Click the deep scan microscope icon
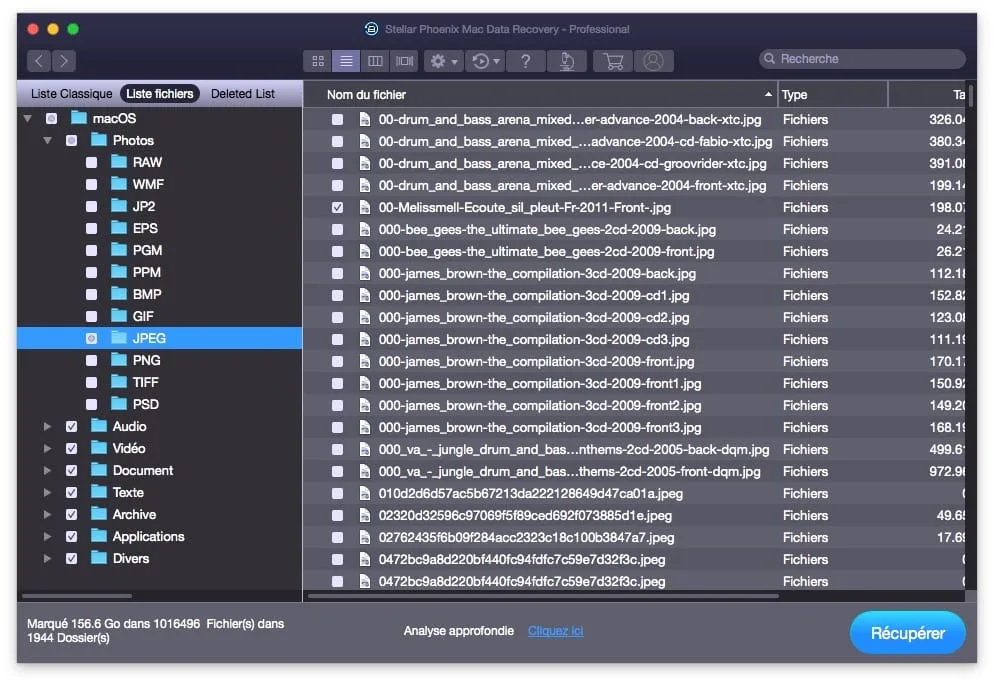The image size is (994, 684). 568,61
